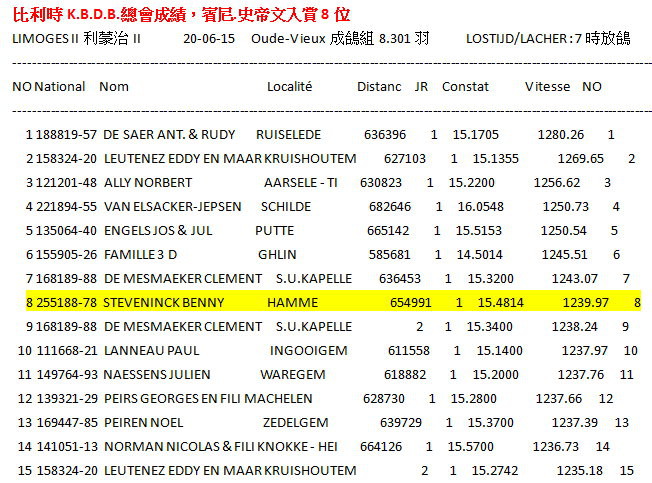Viewport: 652px width, 483px height.
Task: Click the Constat column header
Action: 465,87
